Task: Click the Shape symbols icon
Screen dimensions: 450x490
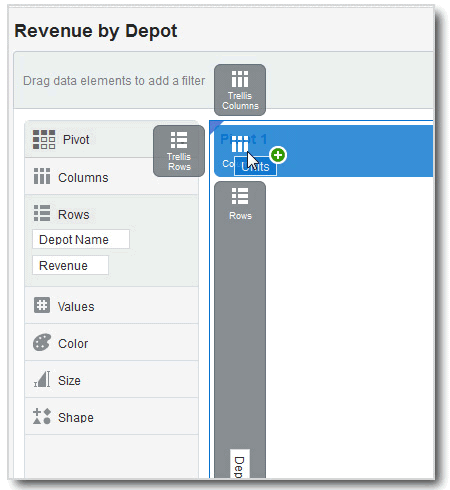Action: tap(42, 416)
